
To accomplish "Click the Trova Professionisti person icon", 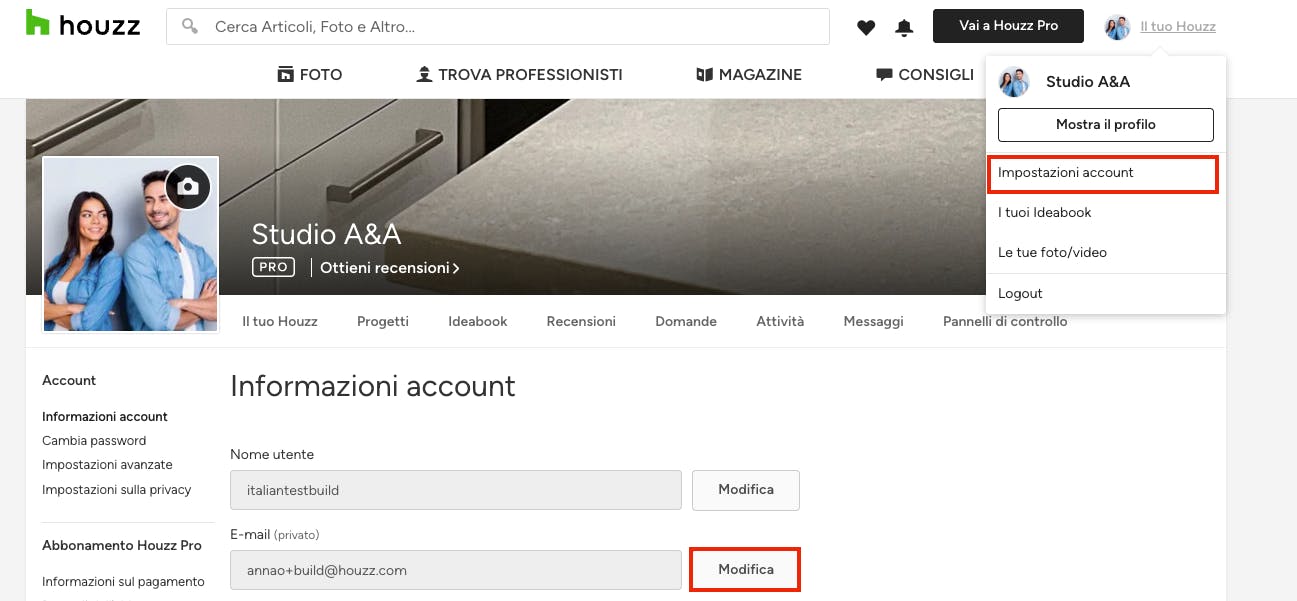I will [x=424, y=74].
